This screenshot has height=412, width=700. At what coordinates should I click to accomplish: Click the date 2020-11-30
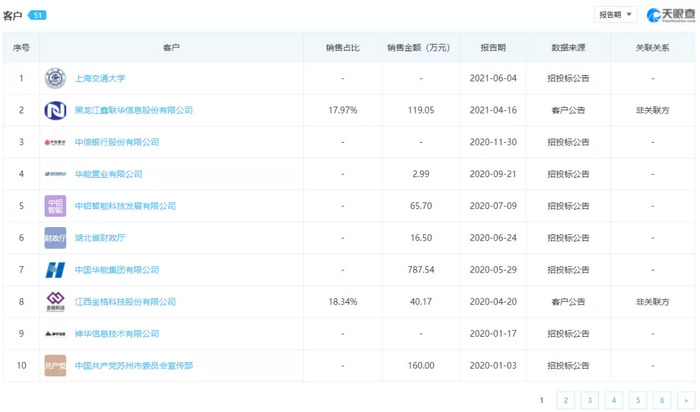[493, 142]
